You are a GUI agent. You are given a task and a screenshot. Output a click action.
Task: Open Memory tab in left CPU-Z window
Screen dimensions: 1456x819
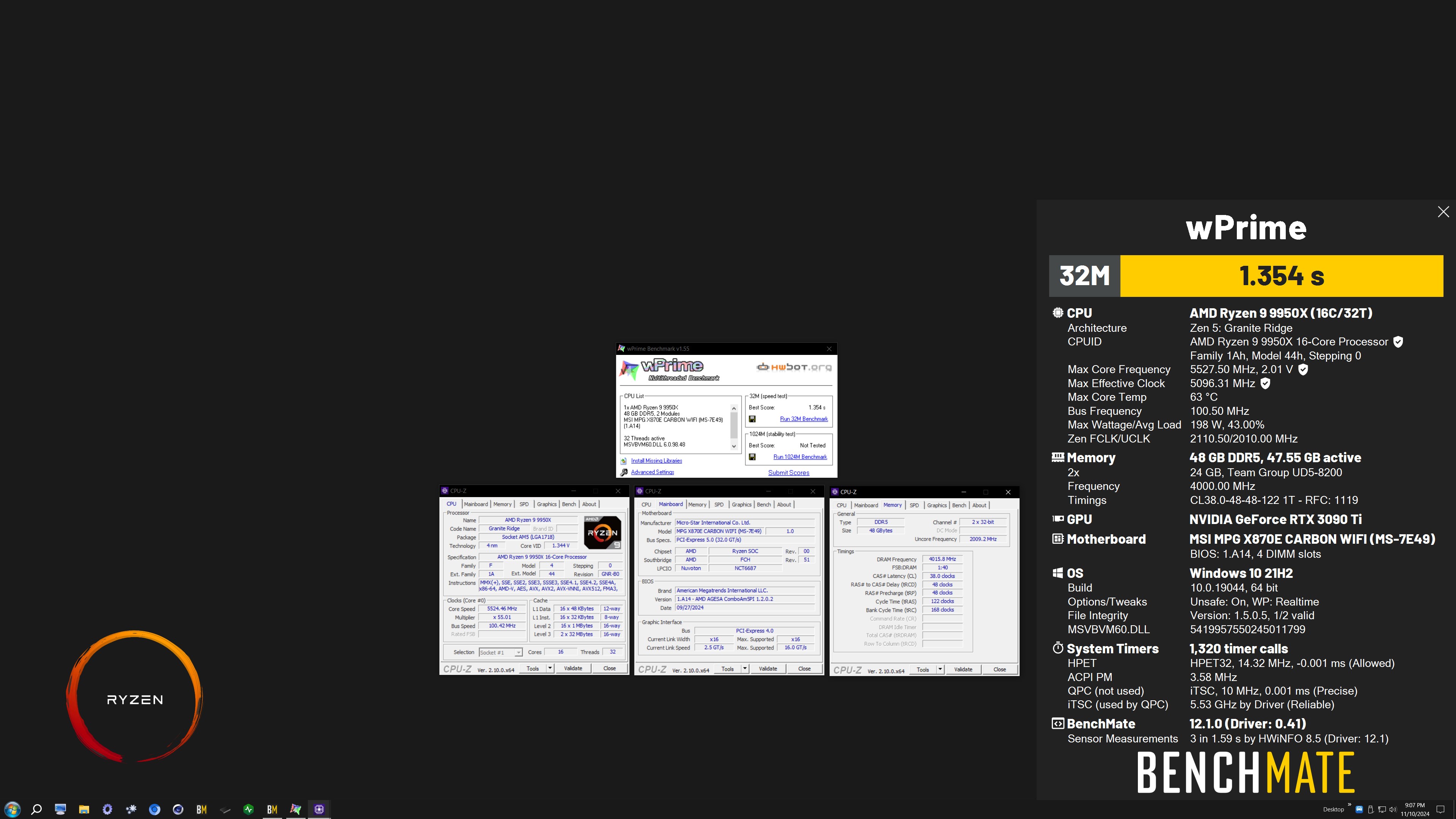[502, 504]
